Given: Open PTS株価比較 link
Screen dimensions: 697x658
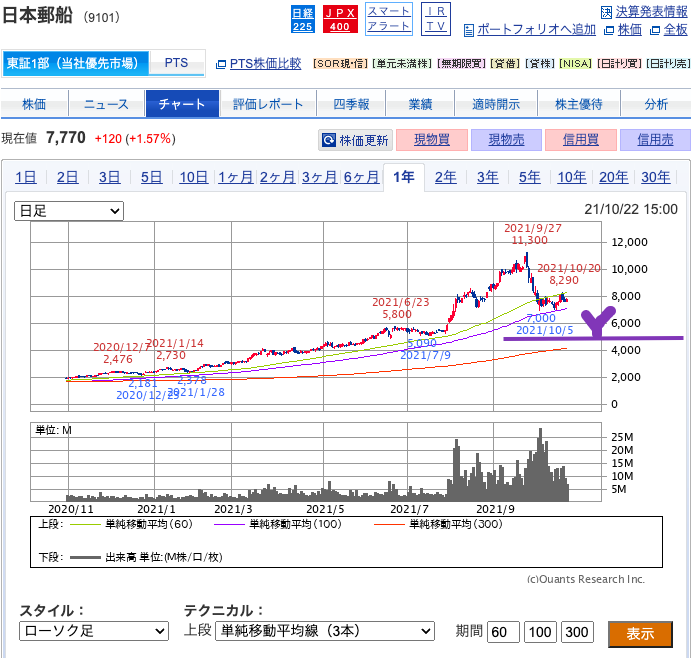Looking at the screenshot, I should [x=265, y=64].
